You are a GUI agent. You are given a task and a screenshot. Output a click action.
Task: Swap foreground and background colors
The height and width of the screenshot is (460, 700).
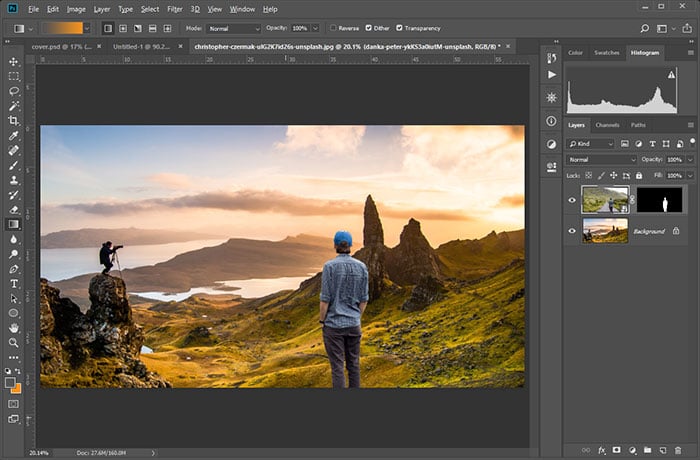pyautogui.click(x=18, y=371)
